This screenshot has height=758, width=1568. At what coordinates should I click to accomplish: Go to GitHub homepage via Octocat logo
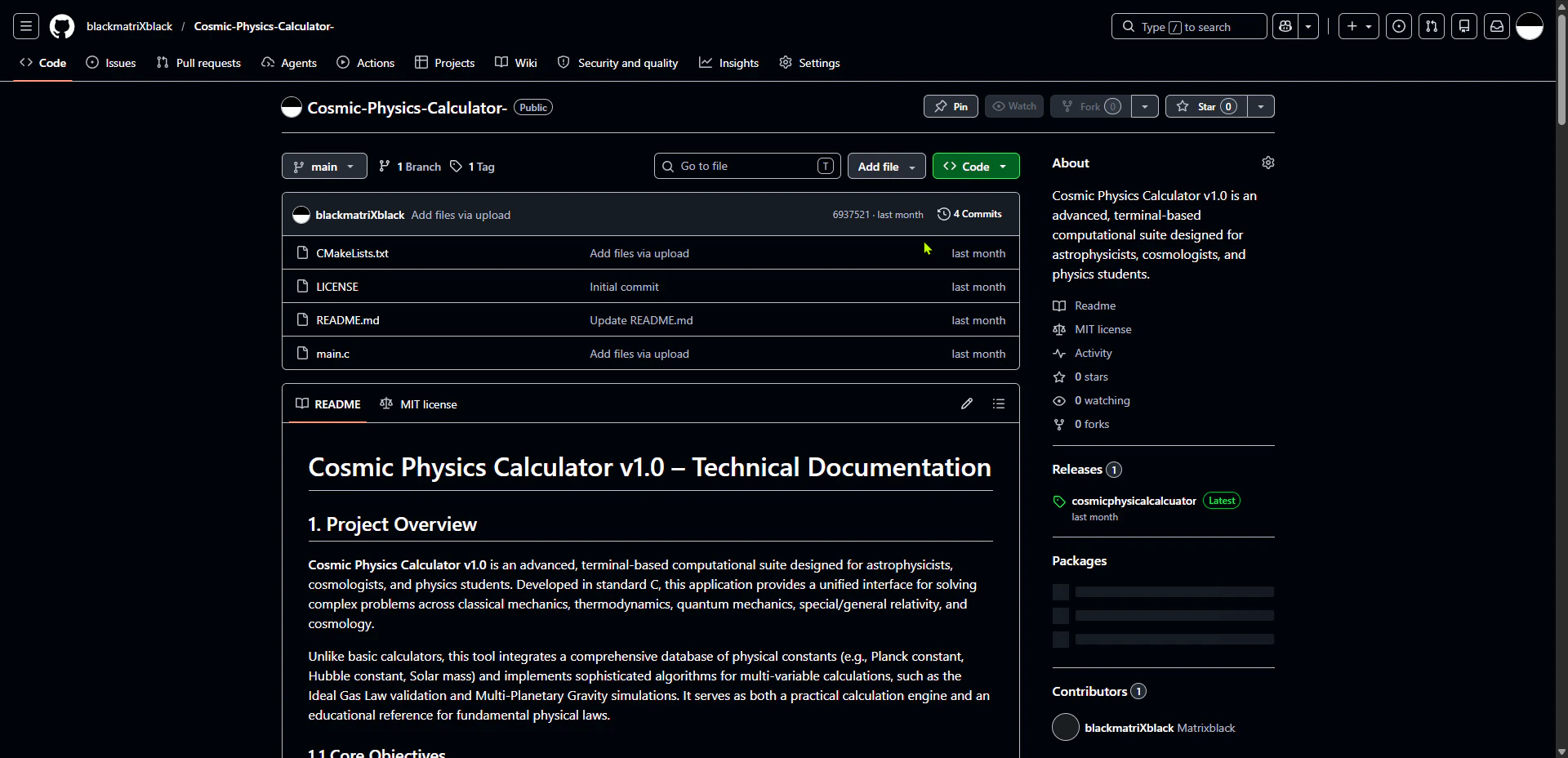[x=62, y=26]
